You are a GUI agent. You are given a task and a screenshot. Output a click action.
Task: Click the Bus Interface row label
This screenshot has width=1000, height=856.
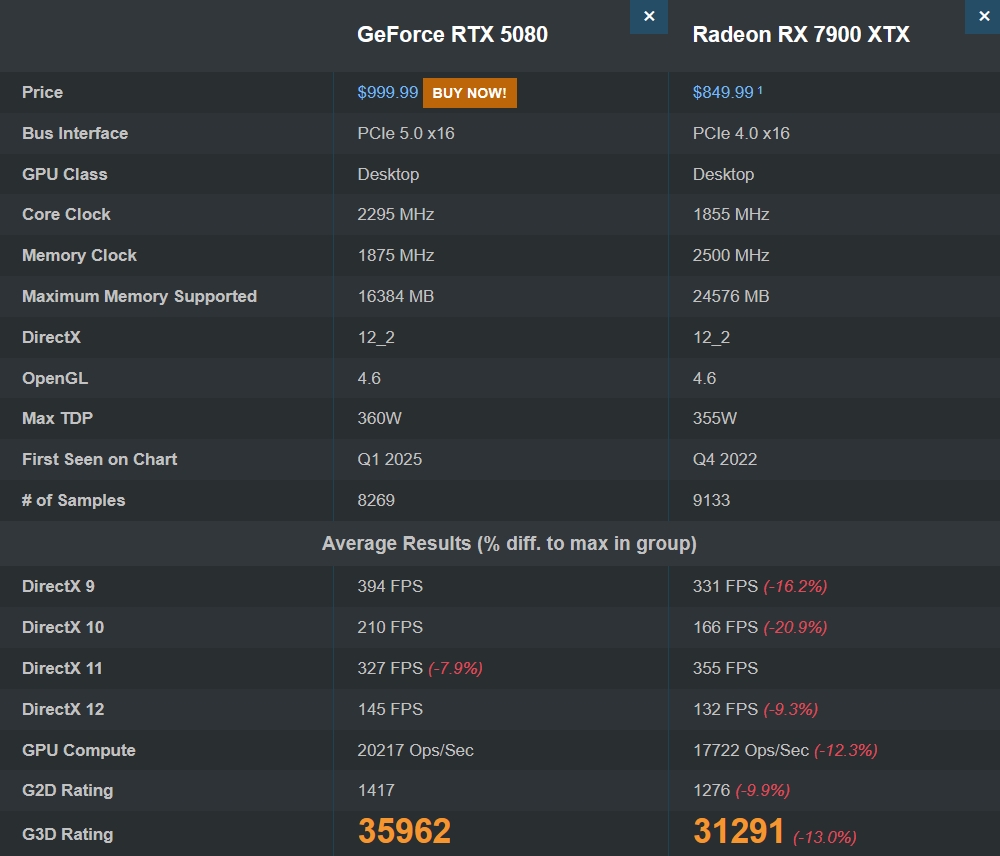coord(75,133)
